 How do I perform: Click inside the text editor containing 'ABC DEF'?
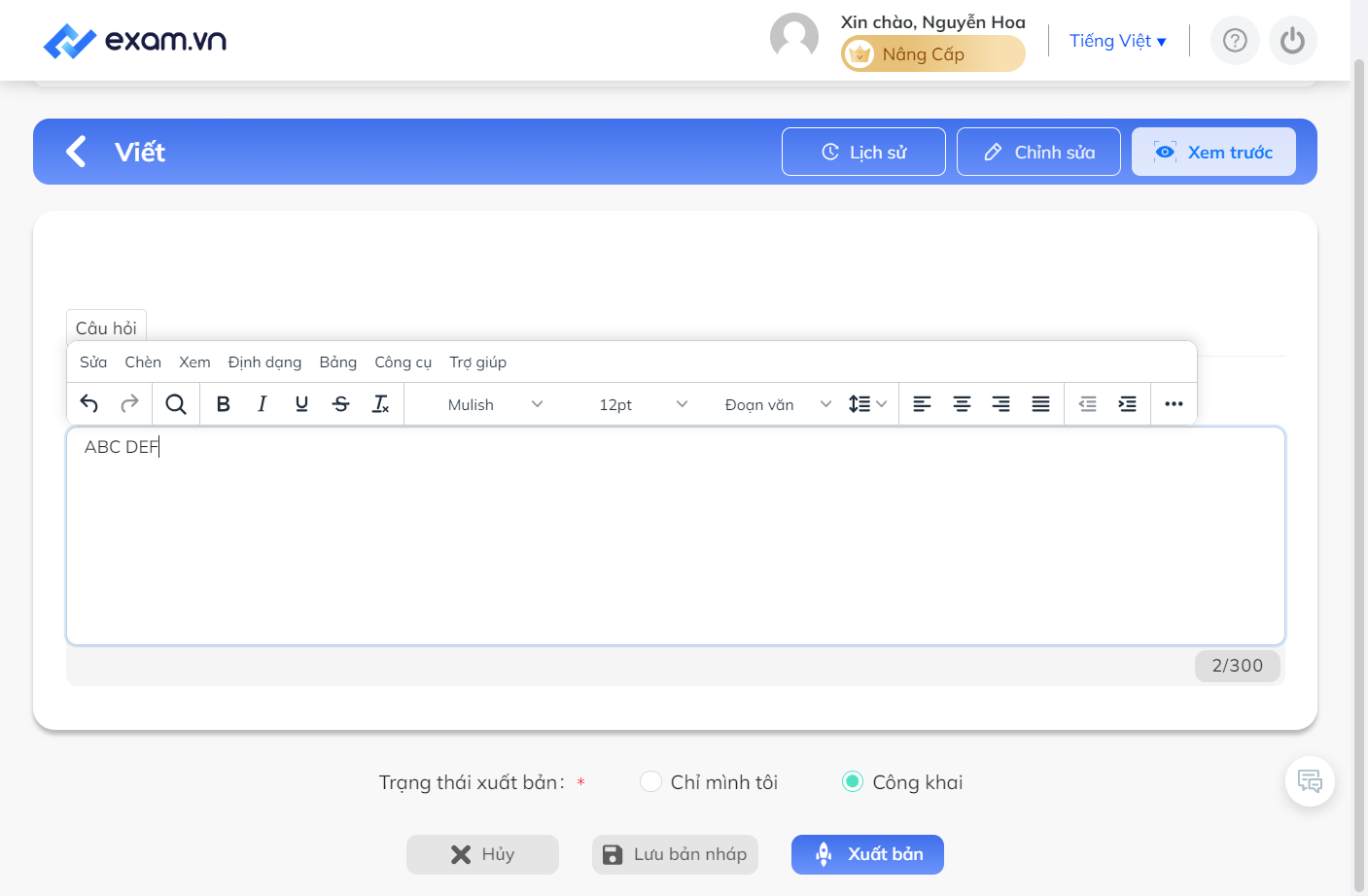tap(676, 535)
